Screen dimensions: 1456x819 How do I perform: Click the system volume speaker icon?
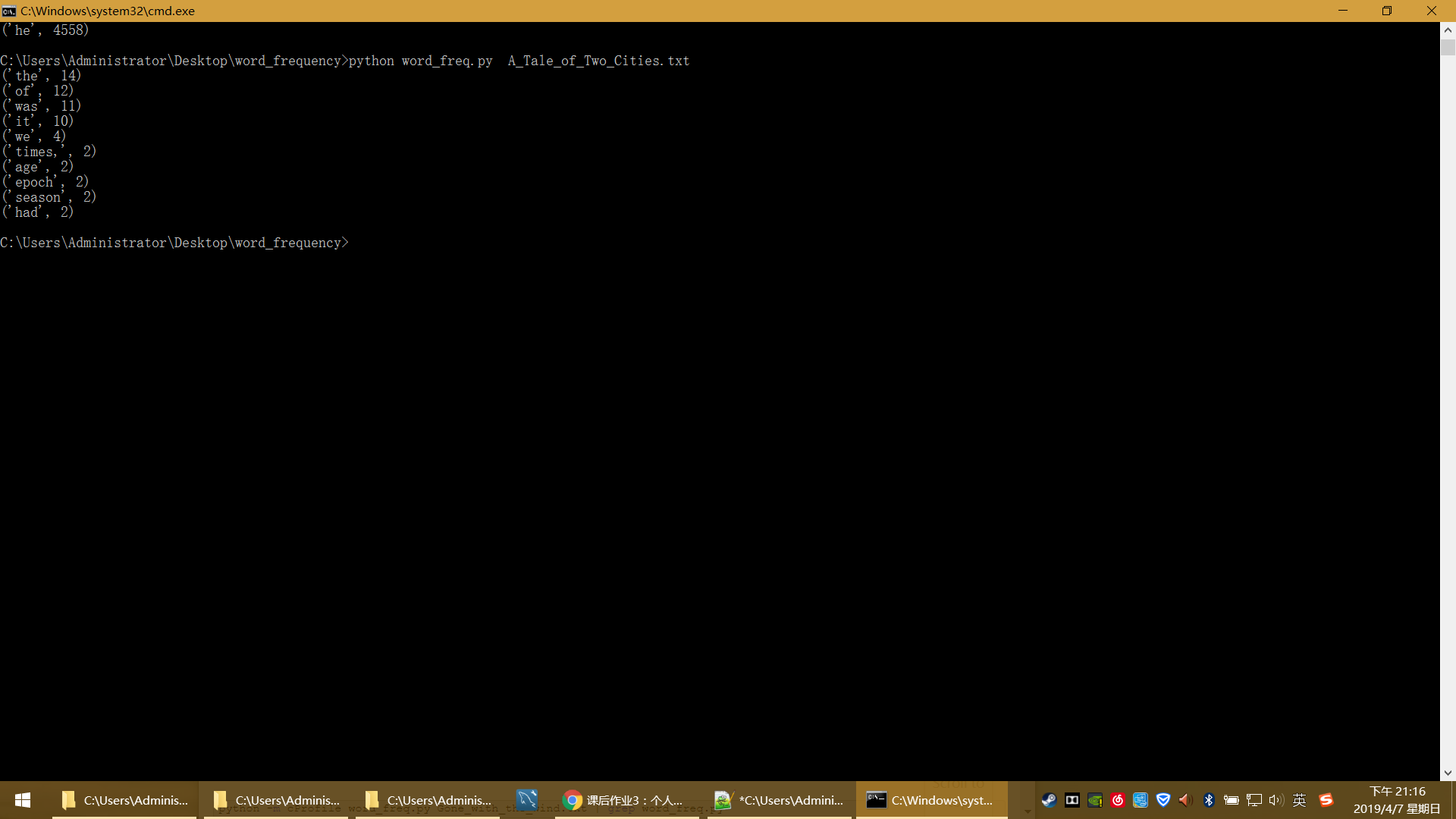coord(1276,800)
